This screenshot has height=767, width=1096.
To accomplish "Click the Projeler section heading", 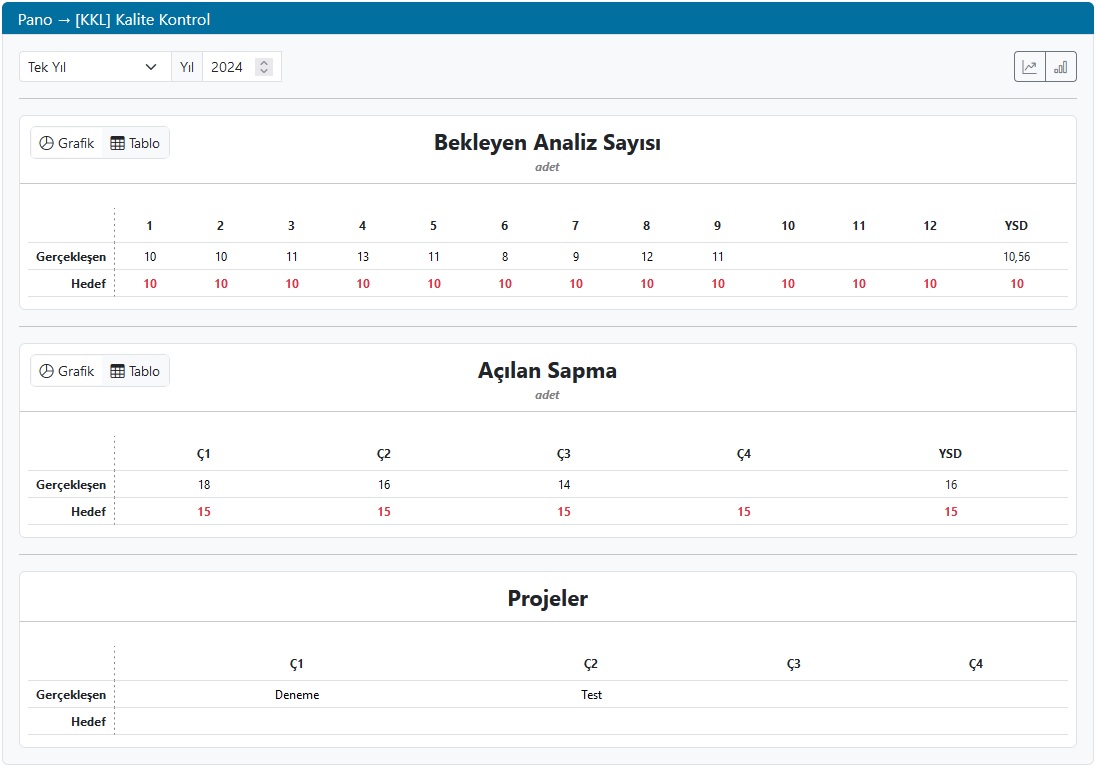I will tap(547, 599).
